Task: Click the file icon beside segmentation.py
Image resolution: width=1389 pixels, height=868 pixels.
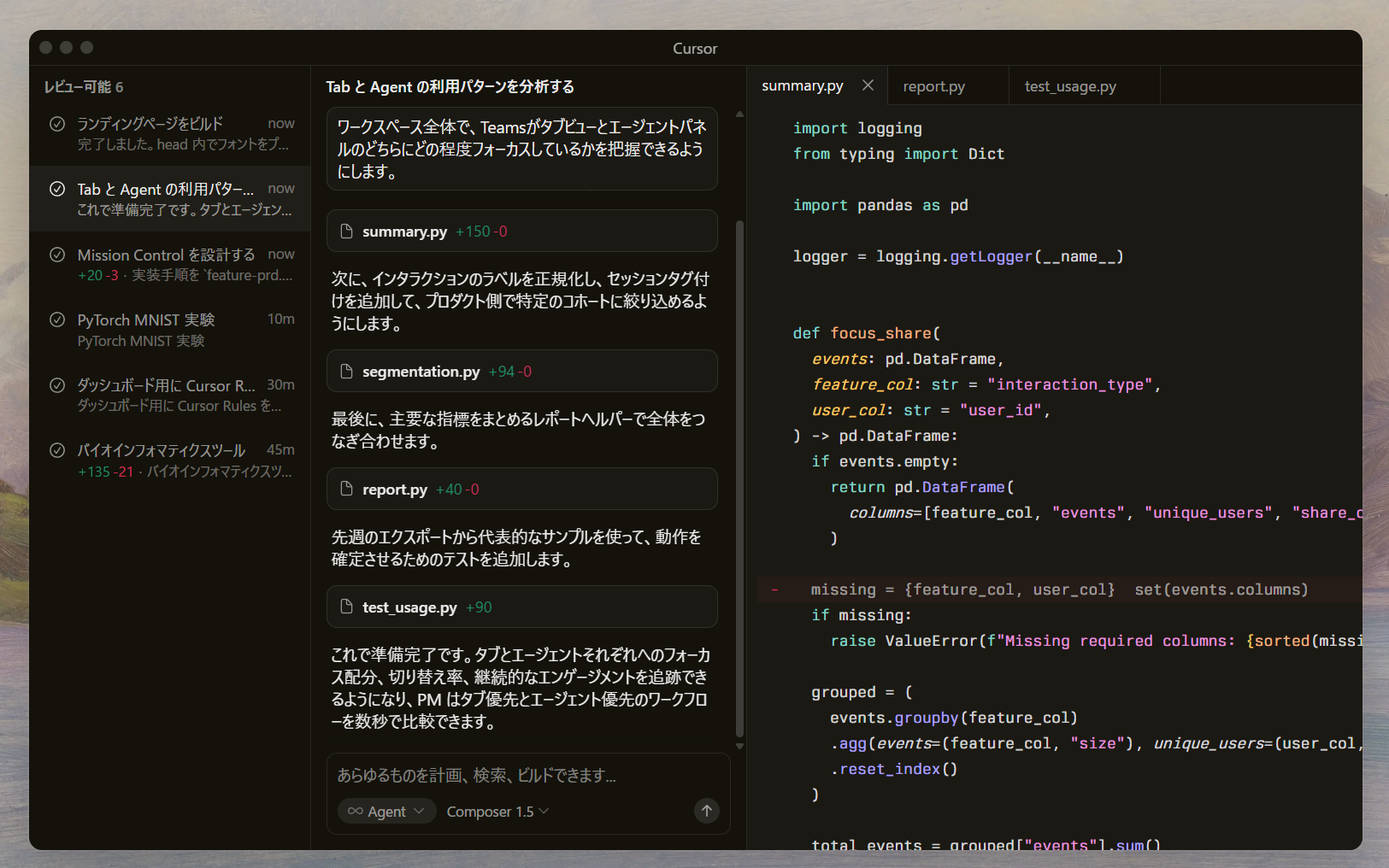Action: click(x=346, y=372)
